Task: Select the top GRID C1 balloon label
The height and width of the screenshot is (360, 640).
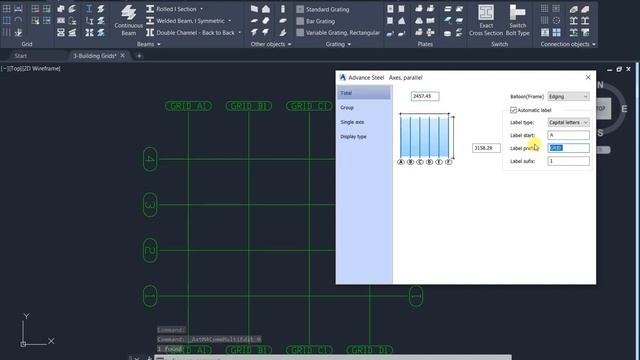Action: 309,107
